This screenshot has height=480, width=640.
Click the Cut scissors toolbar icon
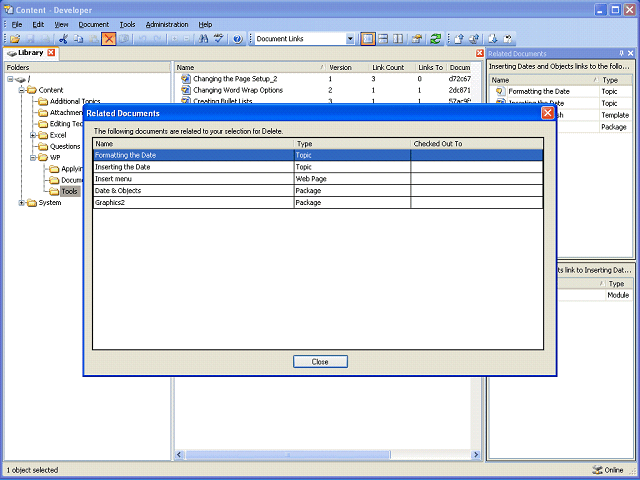[63, 39]
